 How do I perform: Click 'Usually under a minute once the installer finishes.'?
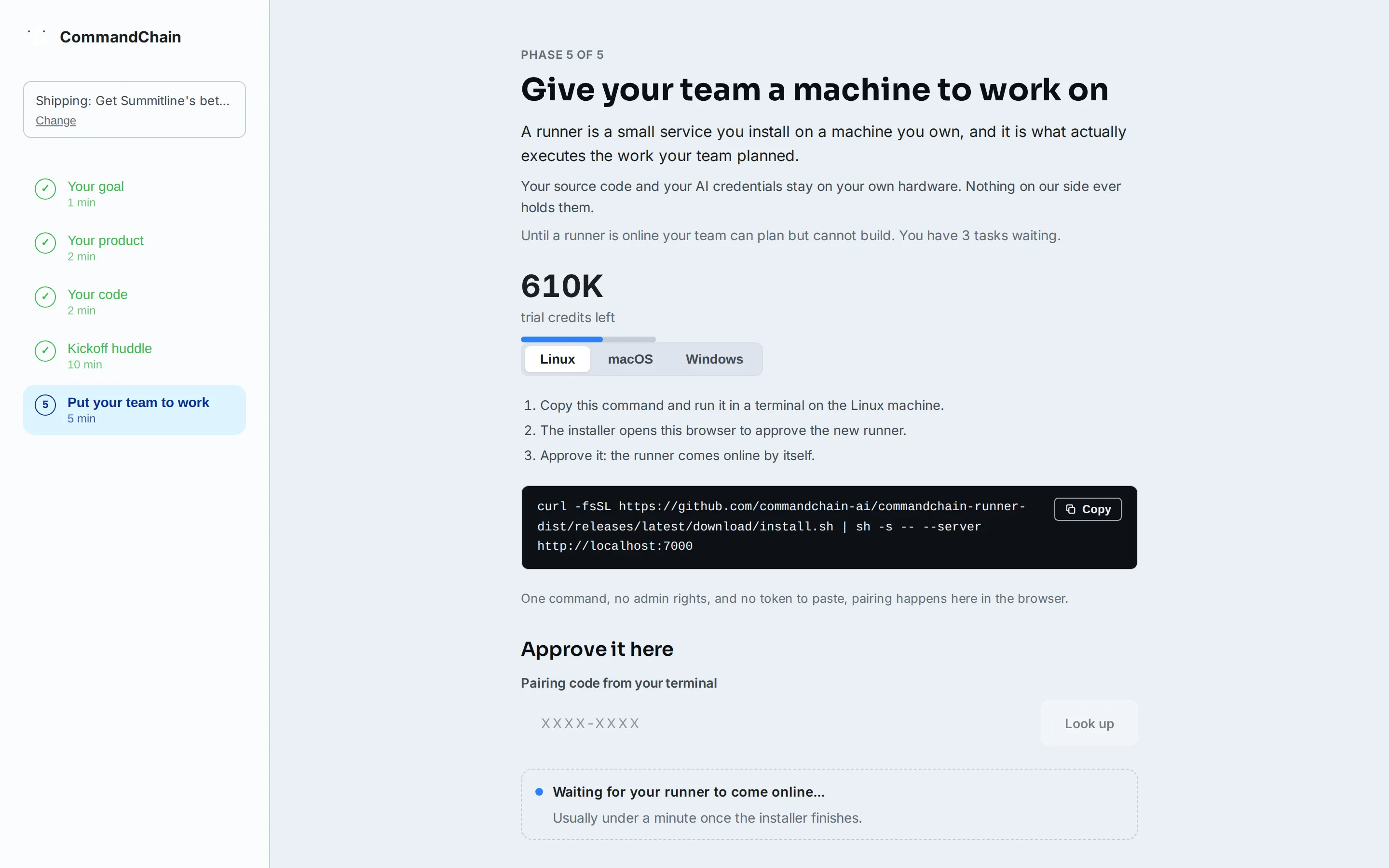[707, 818]
